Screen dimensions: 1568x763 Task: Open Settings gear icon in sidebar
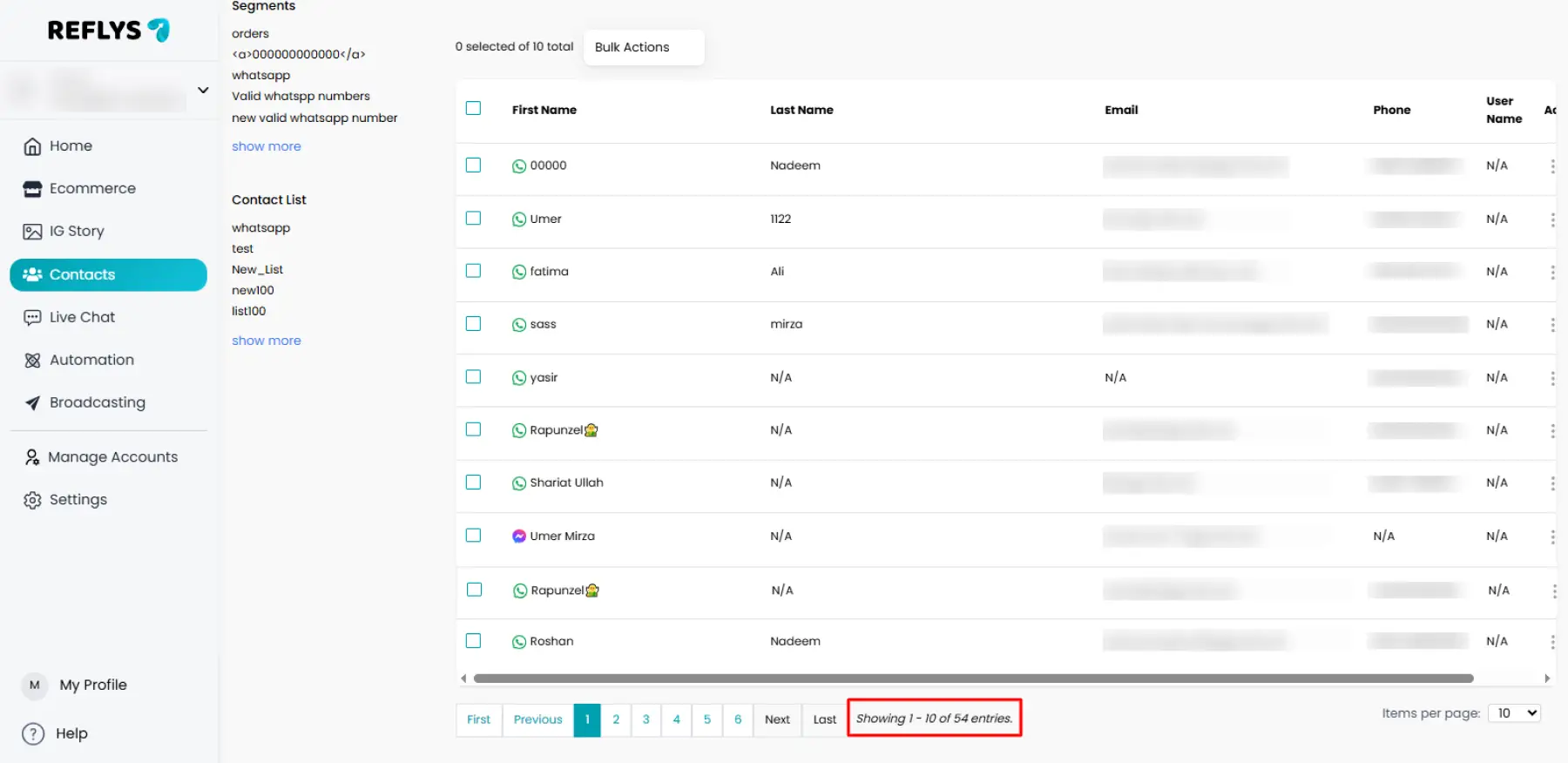coord(32,500)
